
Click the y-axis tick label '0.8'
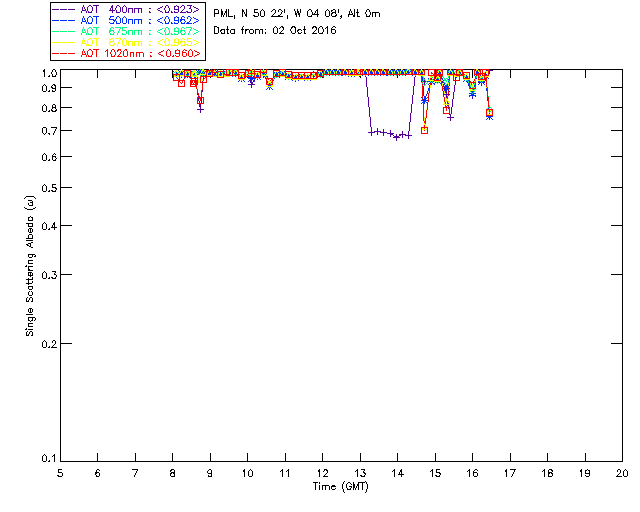[x=49, y=108]
